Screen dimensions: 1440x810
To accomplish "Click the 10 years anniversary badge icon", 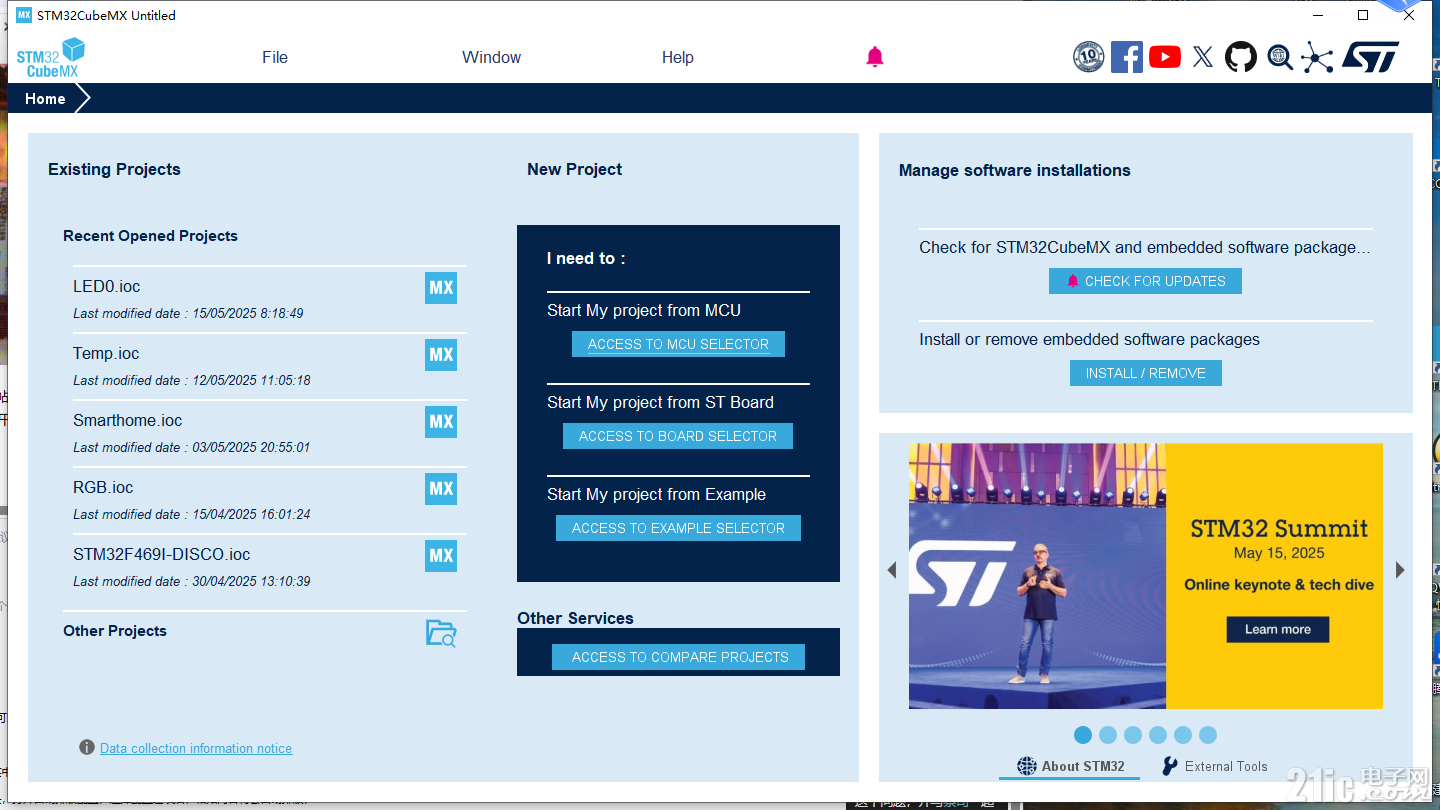I will pyautogui.click(x=1088, y=57).
